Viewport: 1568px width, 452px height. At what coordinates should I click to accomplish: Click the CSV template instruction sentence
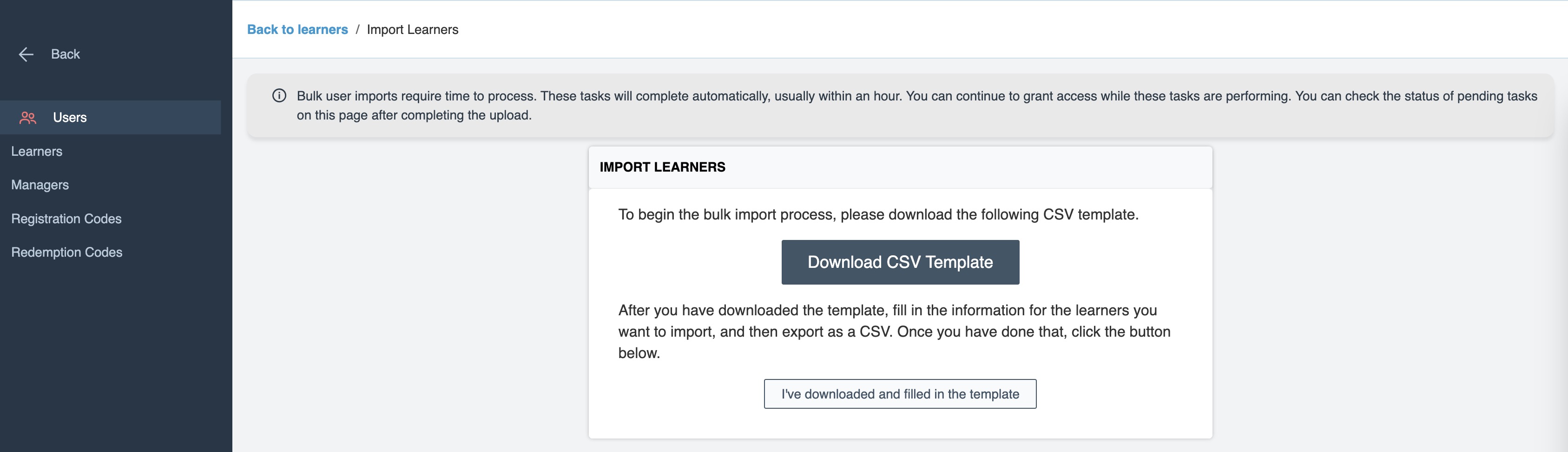[878, 214]
